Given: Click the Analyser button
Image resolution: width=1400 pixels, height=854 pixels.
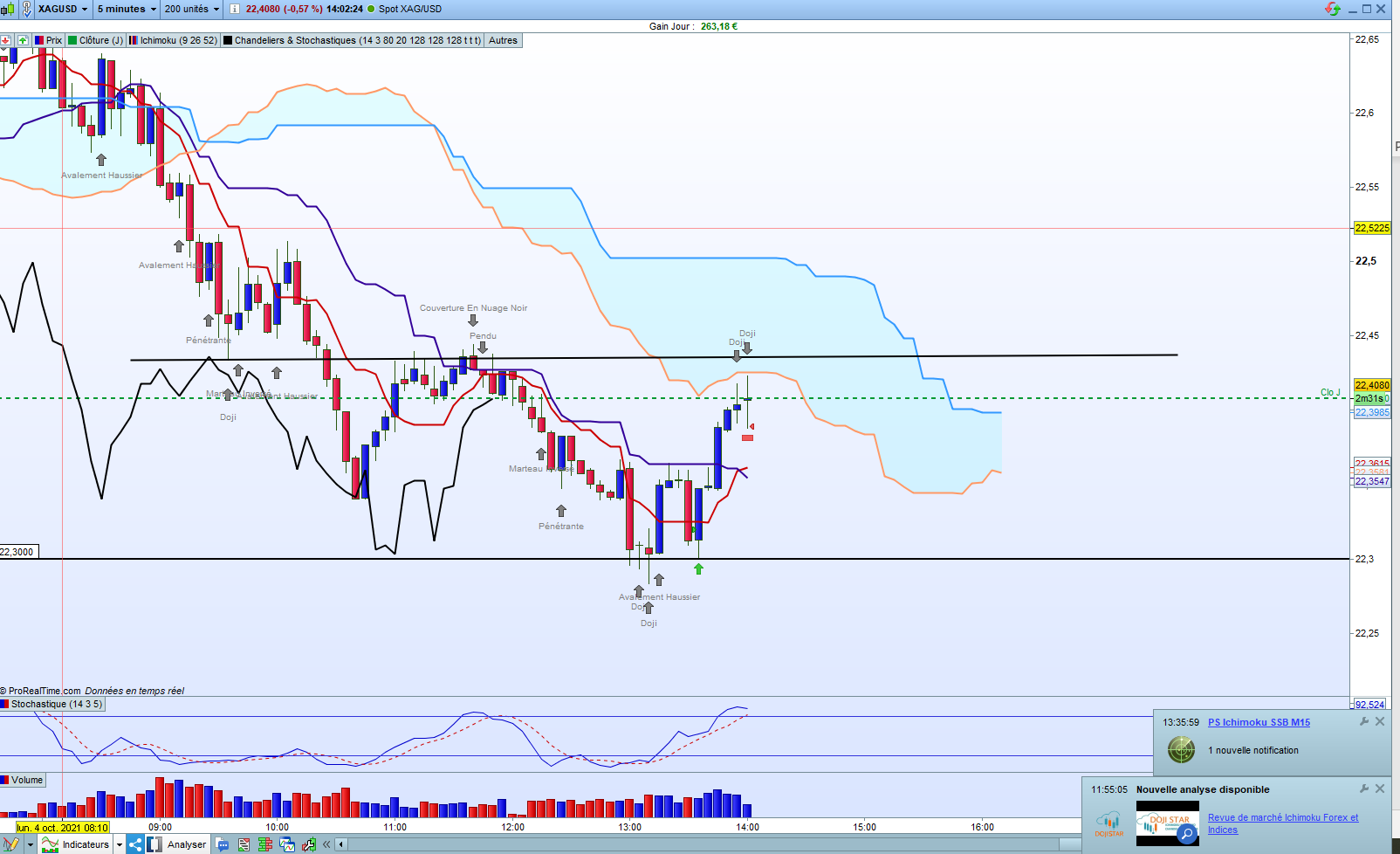Looking at the screenshot, I should pos(178,844).
